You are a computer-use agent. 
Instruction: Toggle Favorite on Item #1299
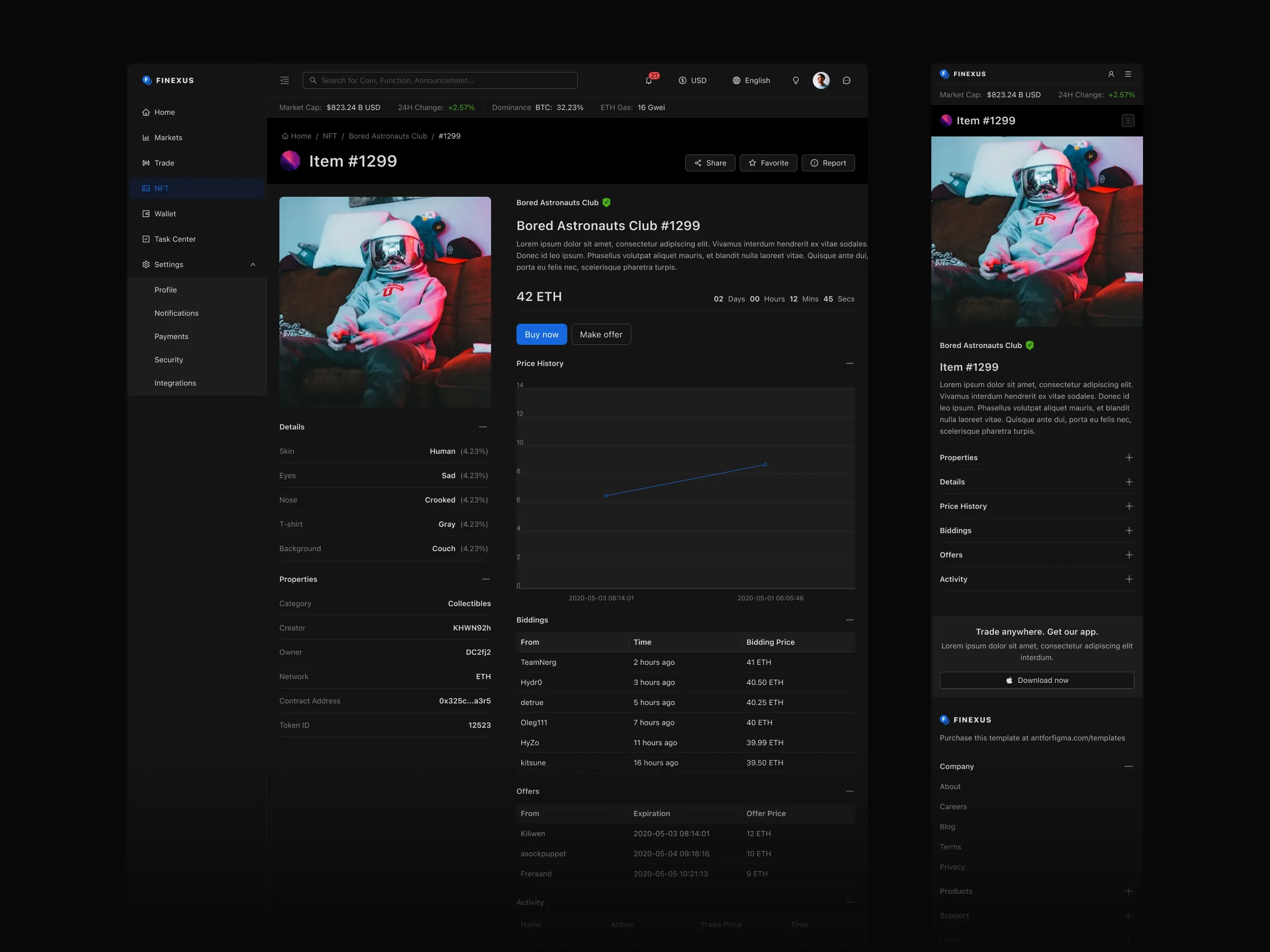tap(768, 162)
